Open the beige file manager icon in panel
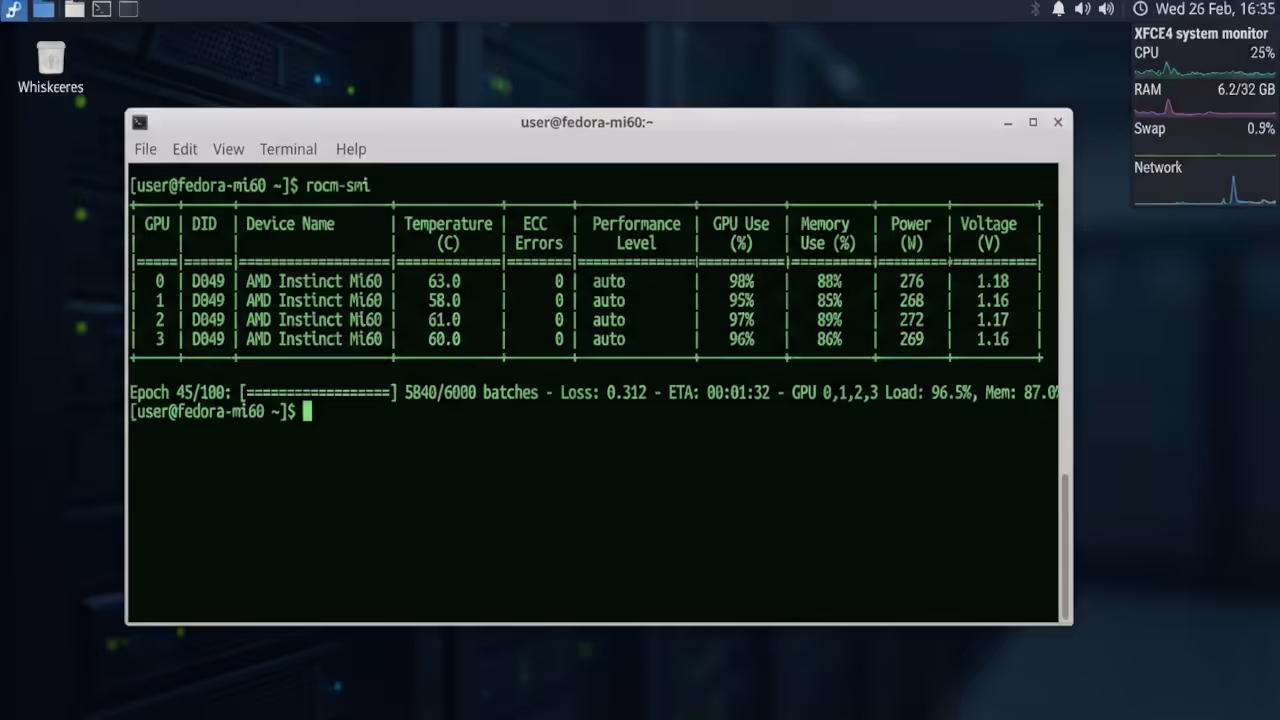This screenshot has width=1280, height=720. point(74,9)
